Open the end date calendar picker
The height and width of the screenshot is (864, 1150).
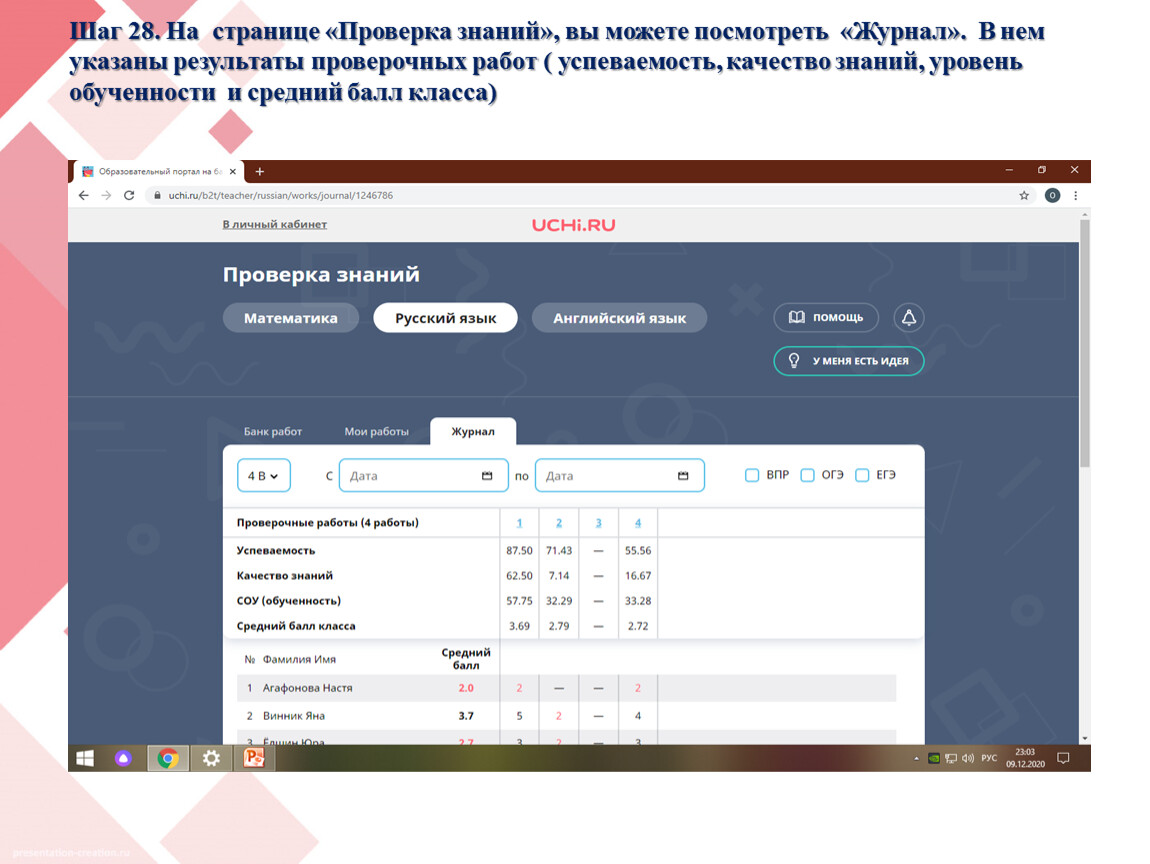click(684, 476)
